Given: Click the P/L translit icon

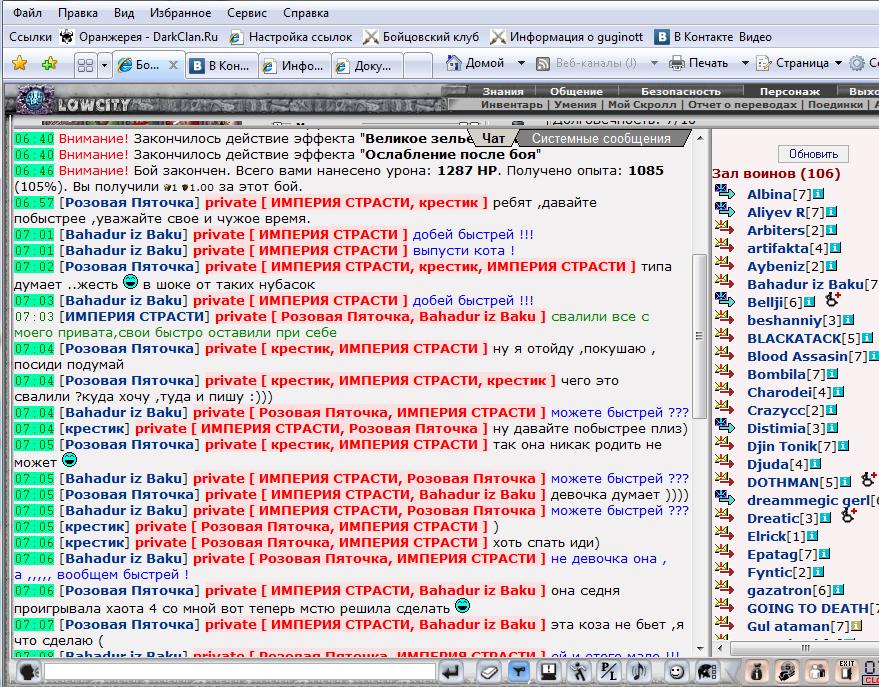Looking at the screenshot, I should [x=608, y=671].
